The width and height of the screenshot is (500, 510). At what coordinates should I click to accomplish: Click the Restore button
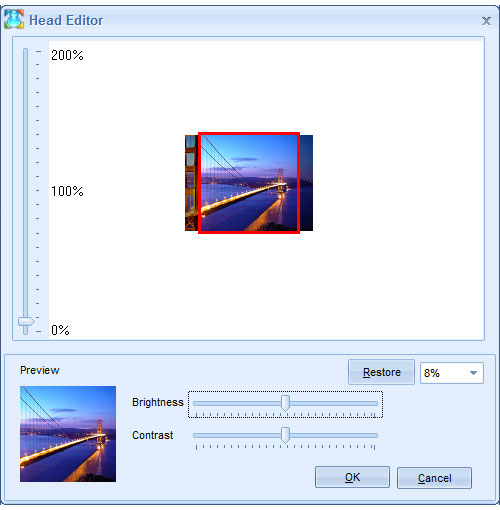pyautogui.click(x=381, y=372)
